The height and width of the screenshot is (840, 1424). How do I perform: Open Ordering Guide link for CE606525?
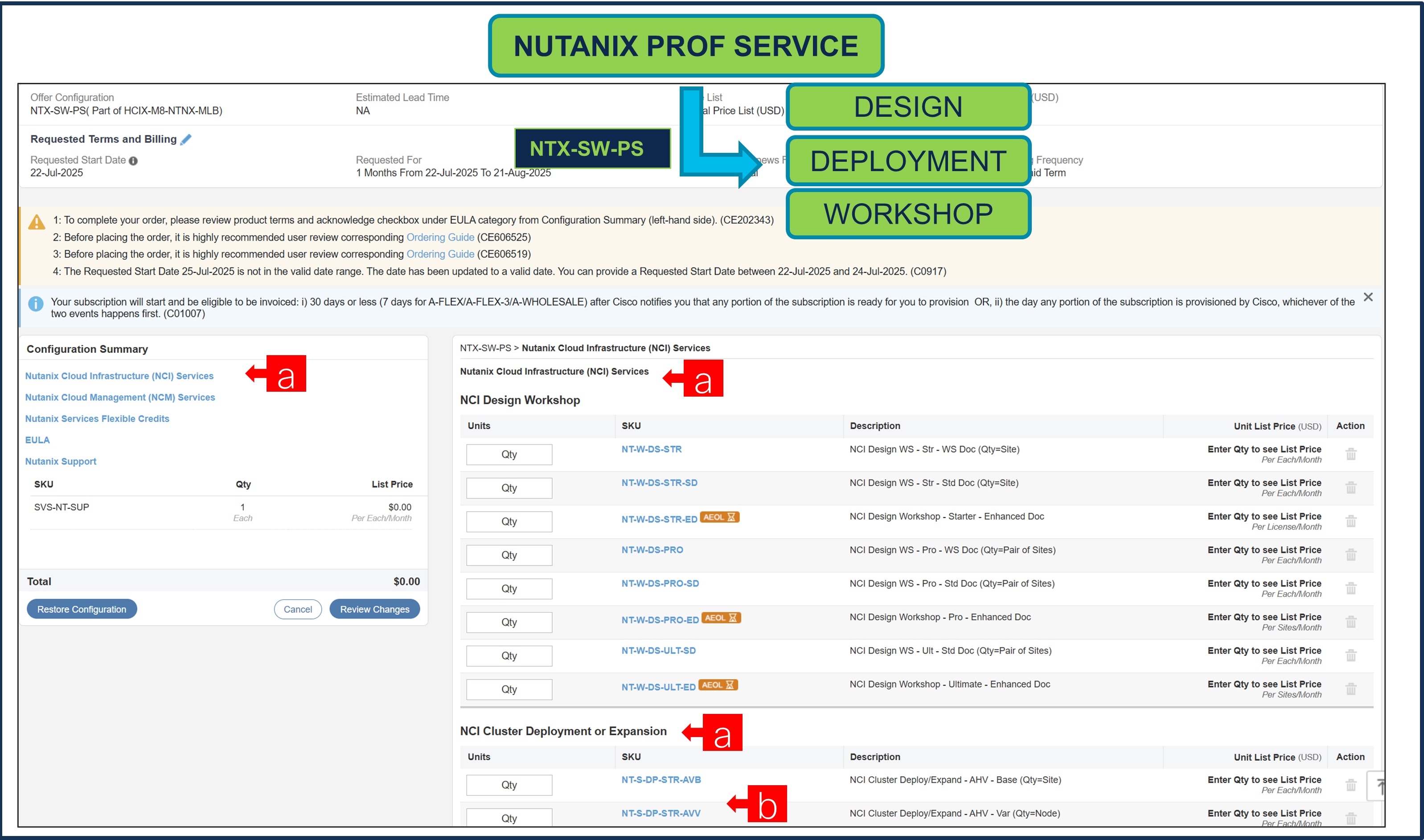[x=440, y=237]
